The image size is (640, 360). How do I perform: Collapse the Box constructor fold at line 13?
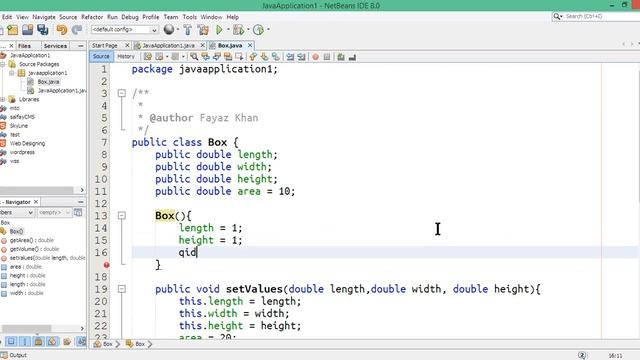tap(122, 216)
